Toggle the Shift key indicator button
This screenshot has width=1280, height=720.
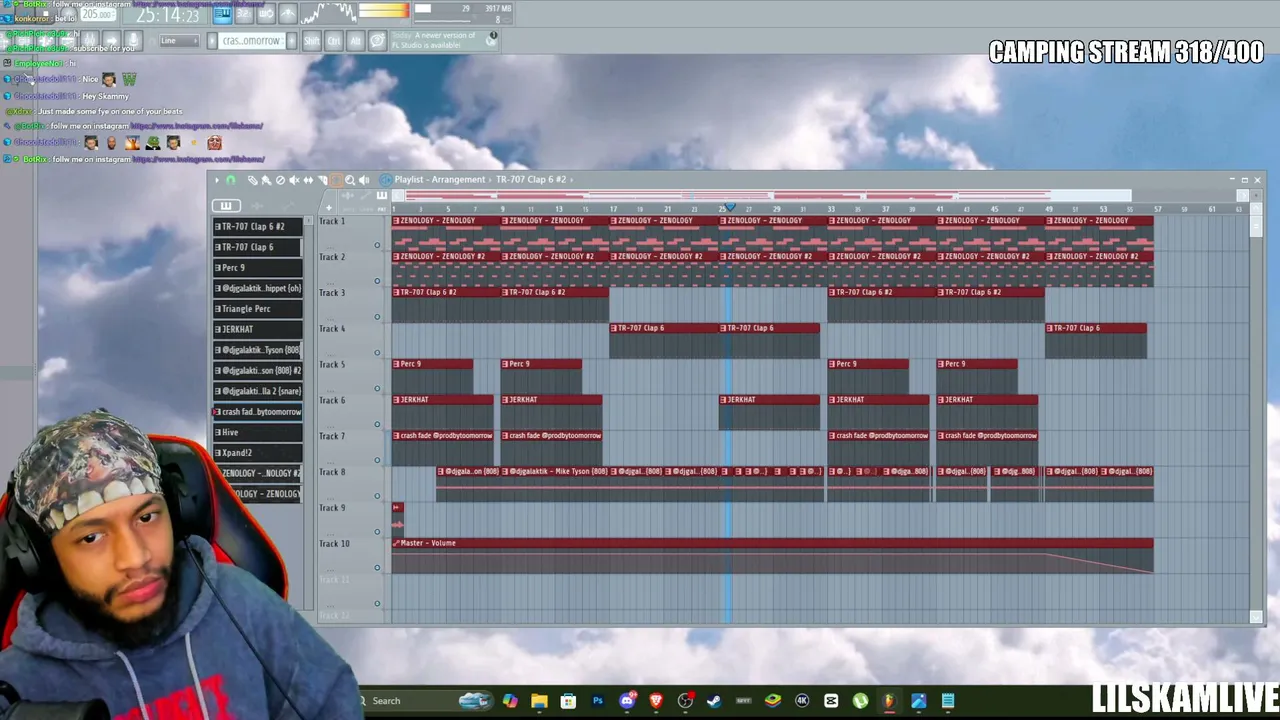(312, 41)
